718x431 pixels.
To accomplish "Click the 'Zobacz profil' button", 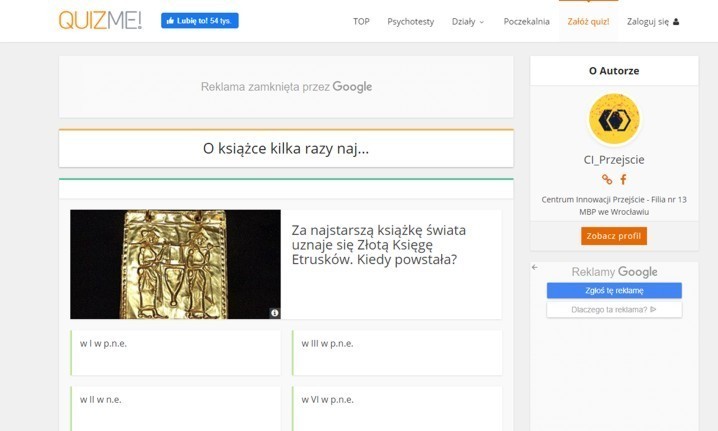I will coord(614,236).
